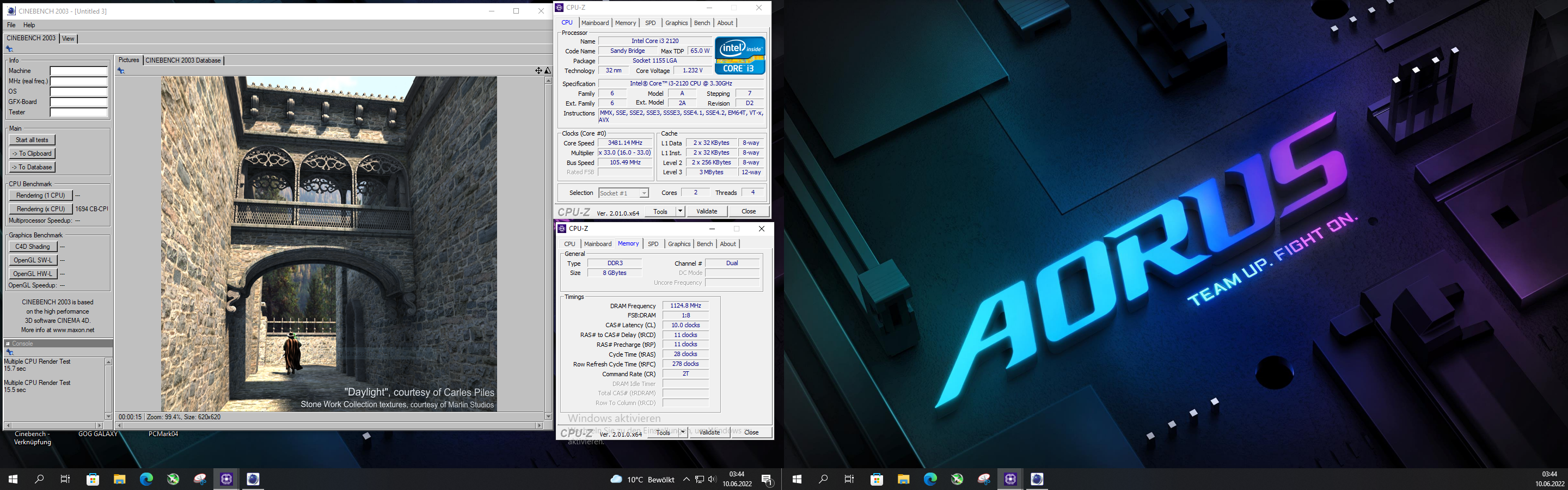Image resolution: width=1568 pixels, height=490 pixels.
Task: Open the PCMark04 desktop shortcut
Action: point(163,434)
